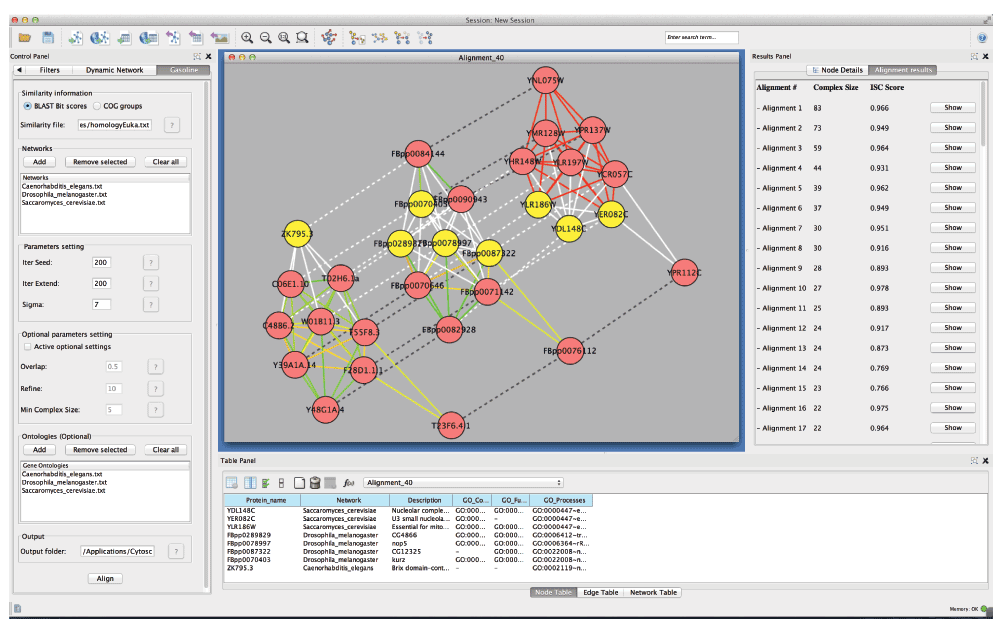Float the Results Panel window
The image size is (1000, 633).
(974, 57)
